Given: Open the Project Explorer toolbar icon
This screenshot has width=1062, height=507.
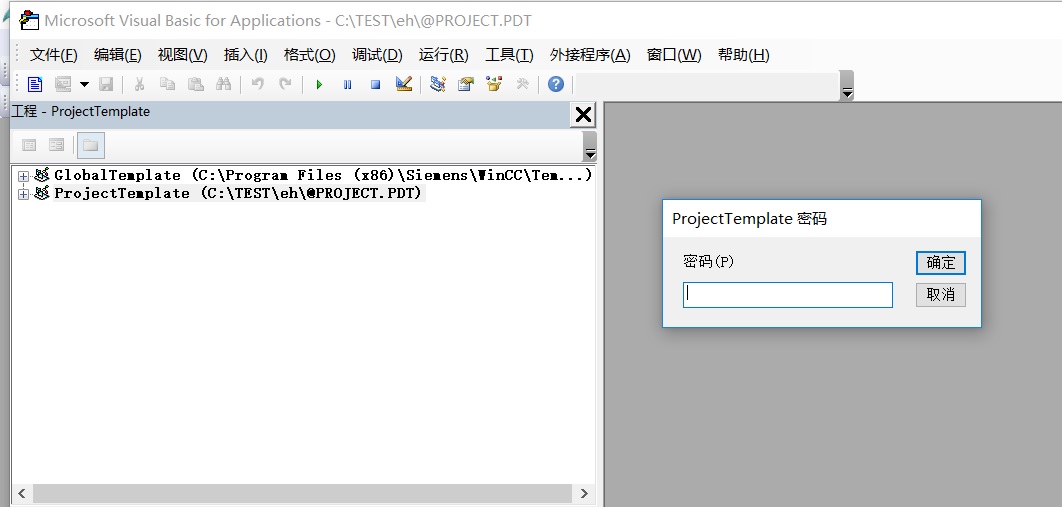Looking at the screenshot, I should click(x=438, y=85).
